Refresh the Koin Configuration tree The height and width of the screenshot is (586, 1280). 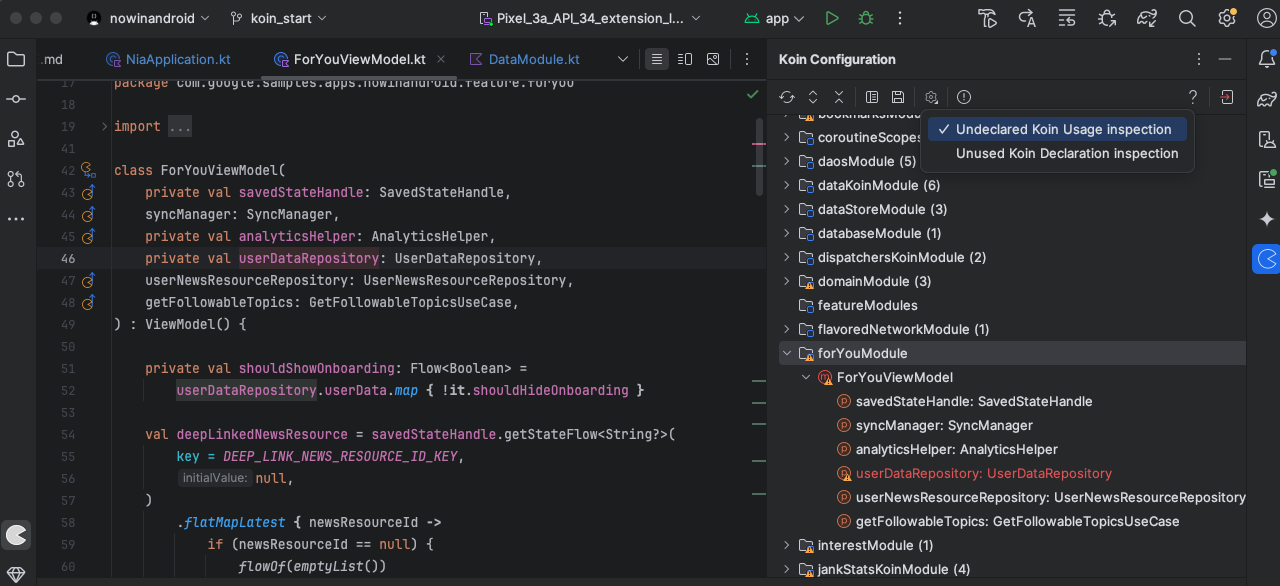(787, 97)
